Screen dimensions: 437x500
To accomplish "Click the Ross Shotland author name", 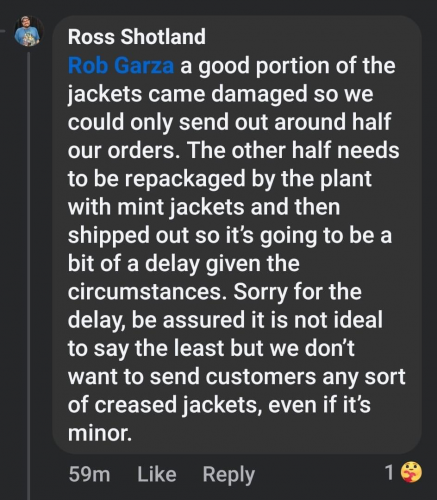I will (137, 37).
